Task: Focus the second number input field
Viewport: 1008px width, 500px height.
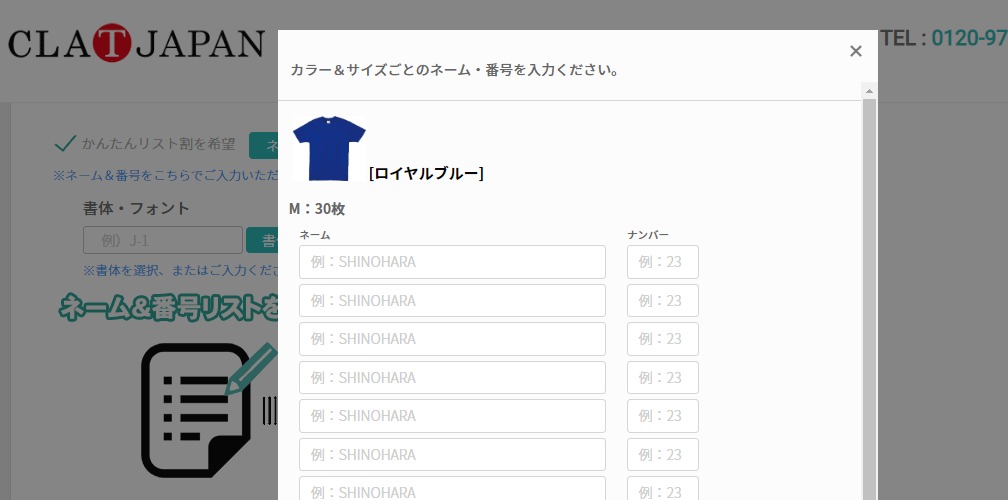Action: pos(663,300)
